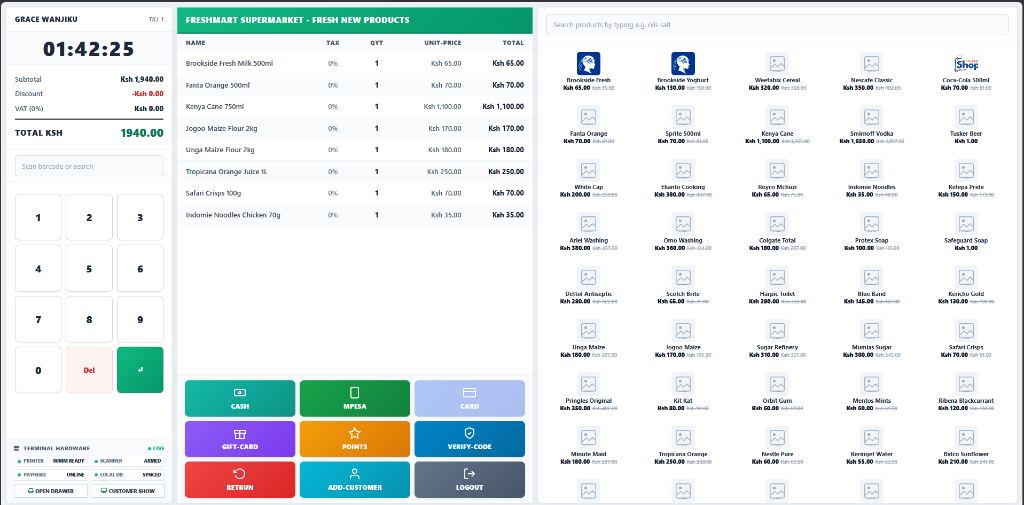This screenshot has height=505, width=1024.
Task: Select the Coca-Cola 500ml Shop logo image
Action: [x=966, y=63]
